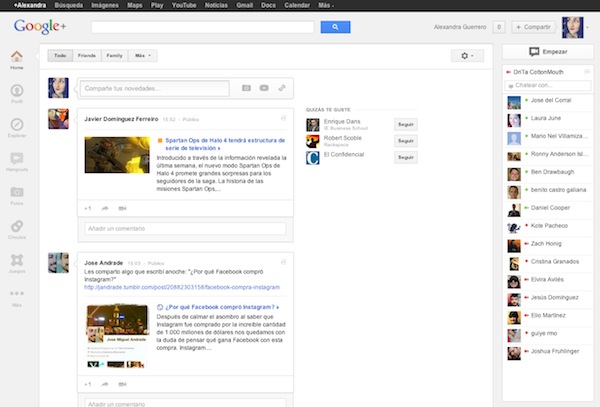600x407 pixels.
Task: Open ¿Por qué Facebook compró Instagram? link
Action: coord(222,307)
